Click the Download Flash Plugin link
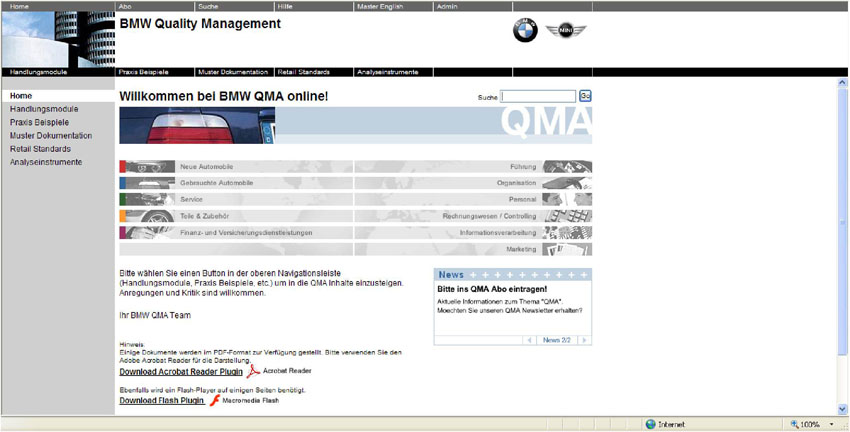This screenshot has width=850, height=432. click(x=161, y=401)
